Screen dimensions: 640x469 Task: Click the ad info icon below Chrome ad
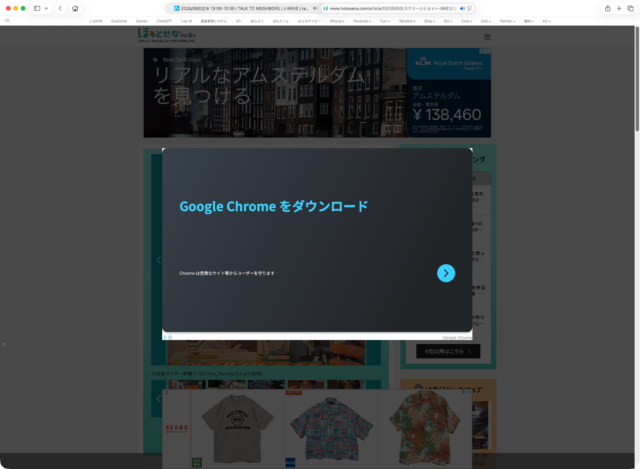pyautogui.click(x=165, y=337)
